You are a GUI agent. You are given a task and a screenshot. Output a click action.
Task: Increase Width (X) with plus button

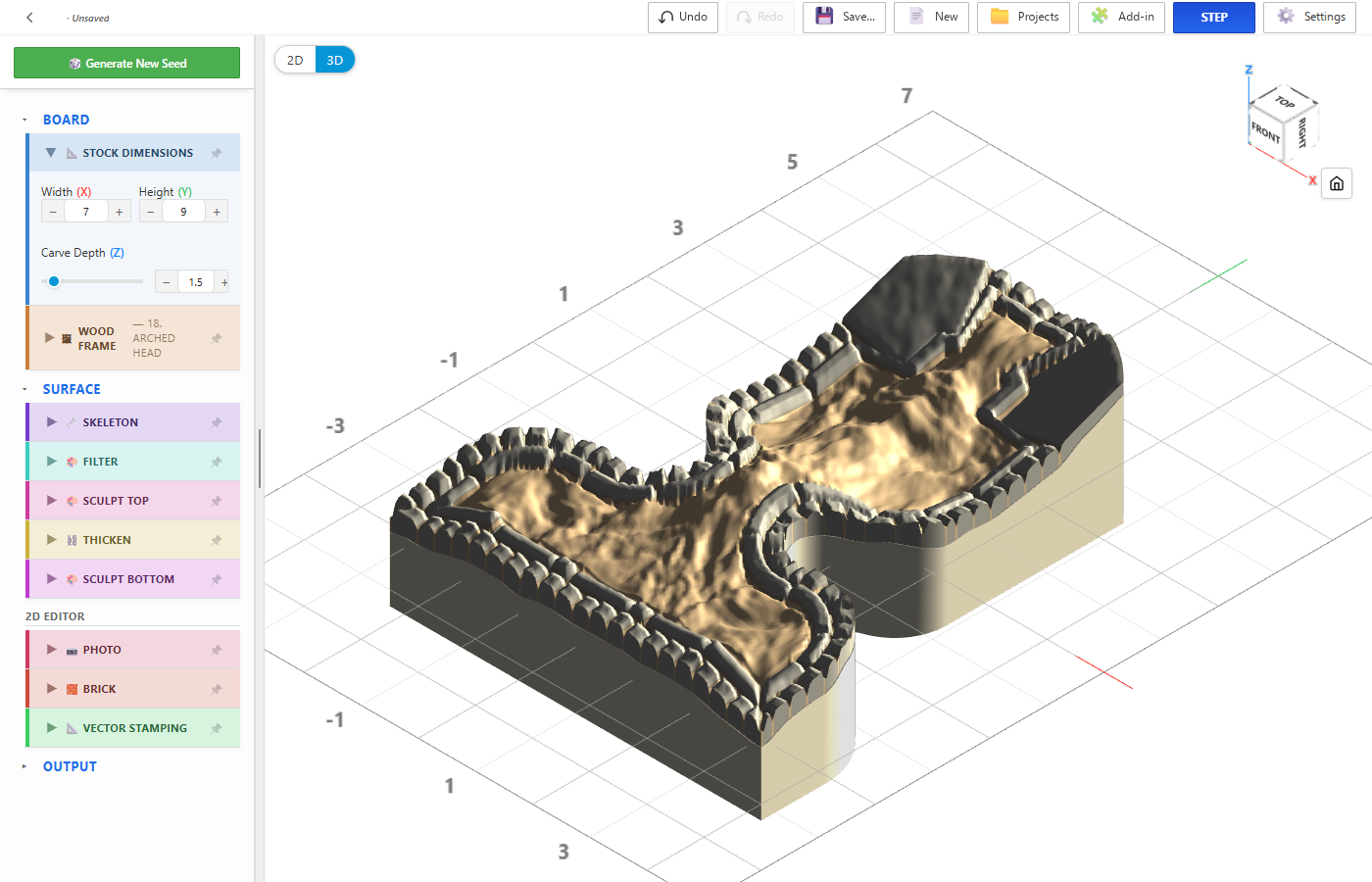point(120,212)
